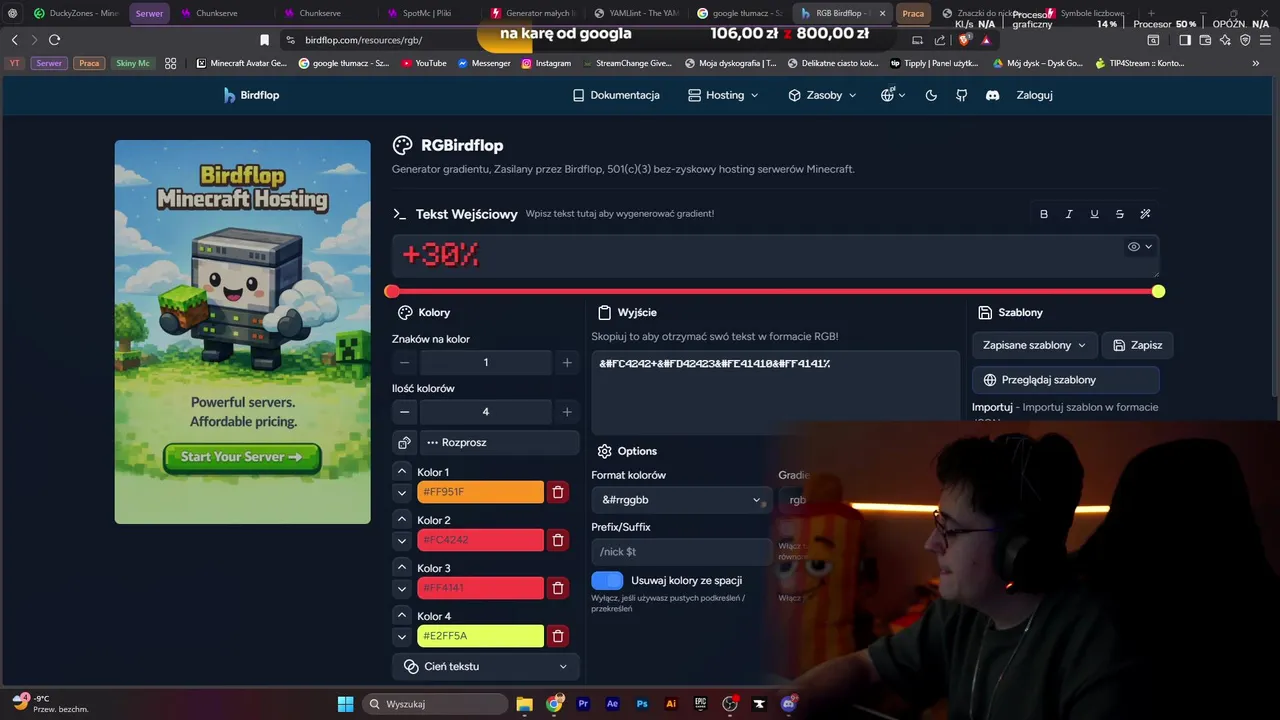Click the Zaloguj login link
The width and height of the screenshot is (1280, 720).
1034,95
